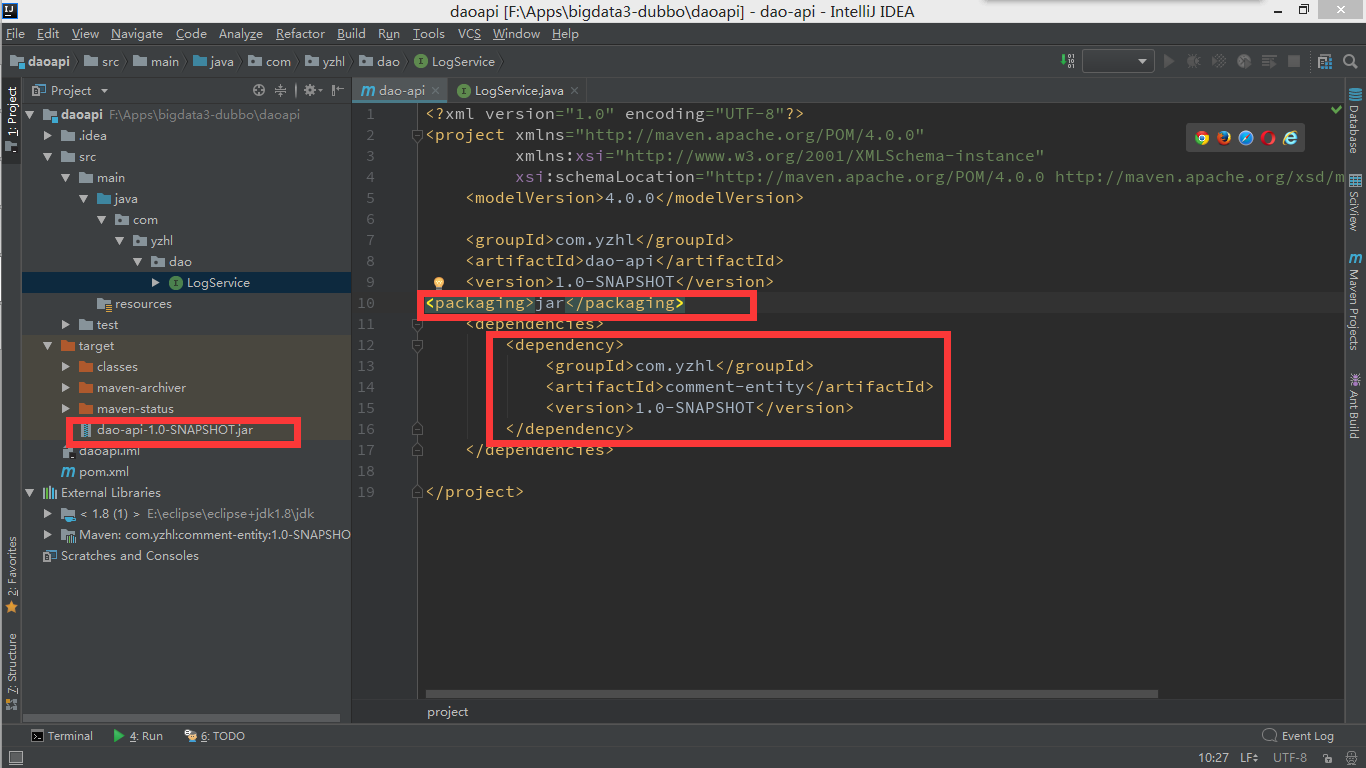Image resolution: width=1366 pixels, height=768 pixels.
Task: Collapse the src folder node
Action: coord(48,157)
